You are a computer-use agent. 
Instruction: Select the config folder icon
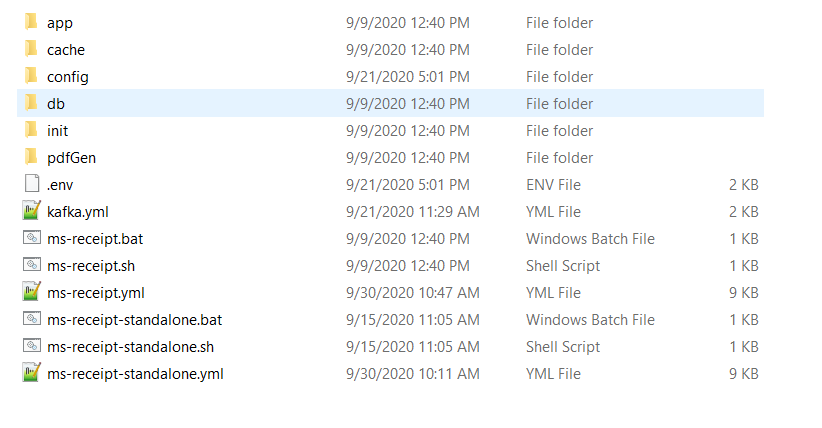point(30,76)
